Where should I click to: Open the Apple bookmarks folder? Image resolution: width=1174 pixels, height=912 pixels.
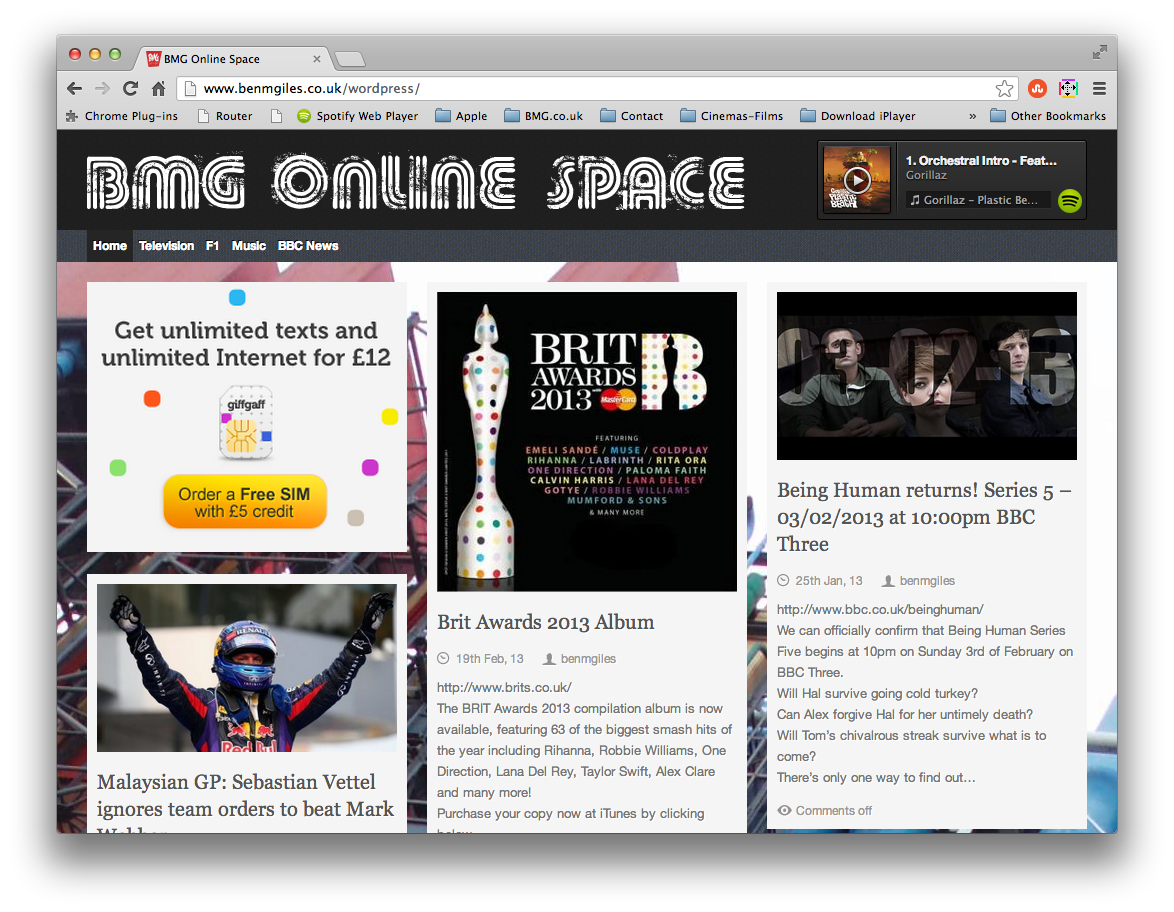pos(461,116)
